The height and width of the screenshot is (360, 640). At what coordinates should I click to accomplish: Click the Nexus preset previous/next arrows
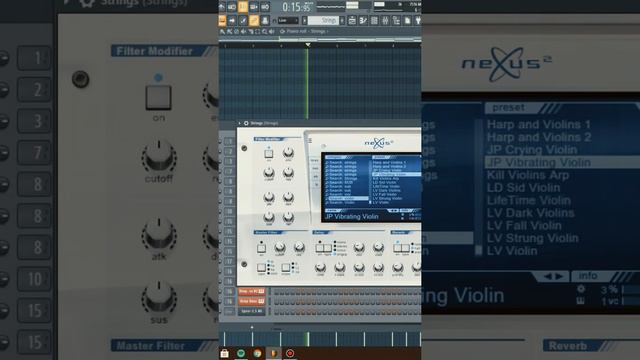pos(393,211)
